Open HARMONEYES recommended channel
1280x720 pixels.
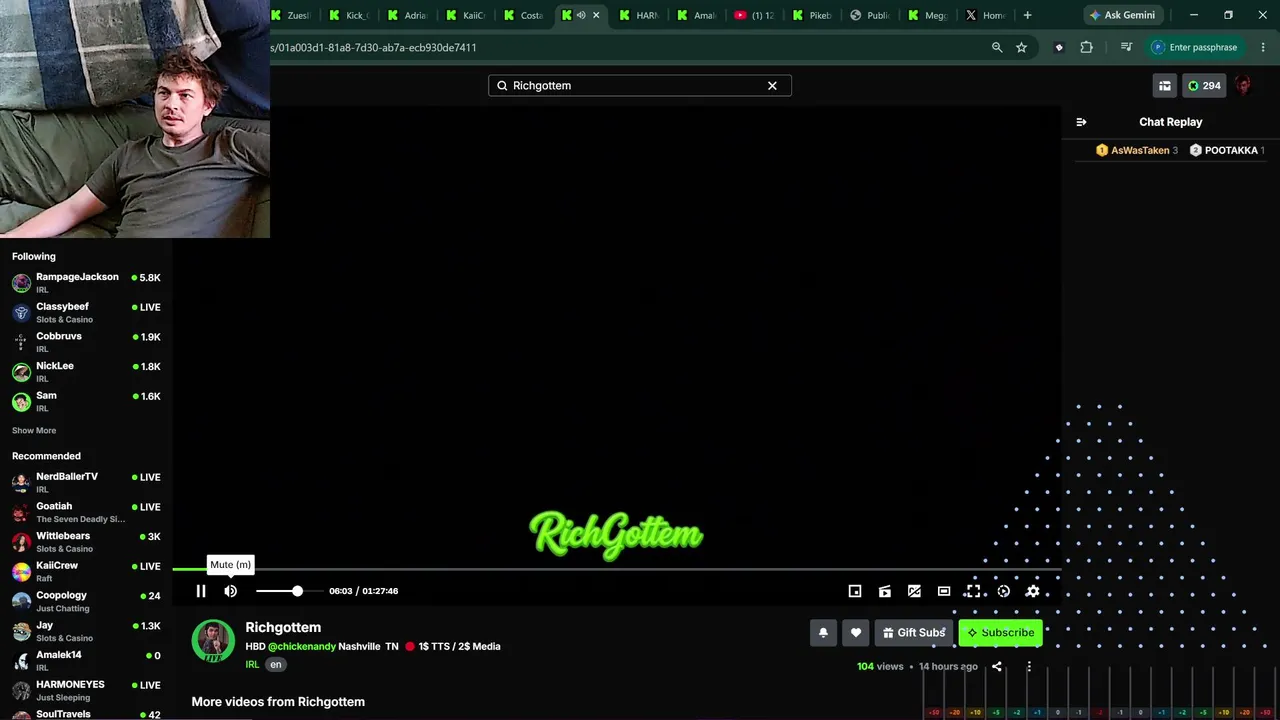86,691
